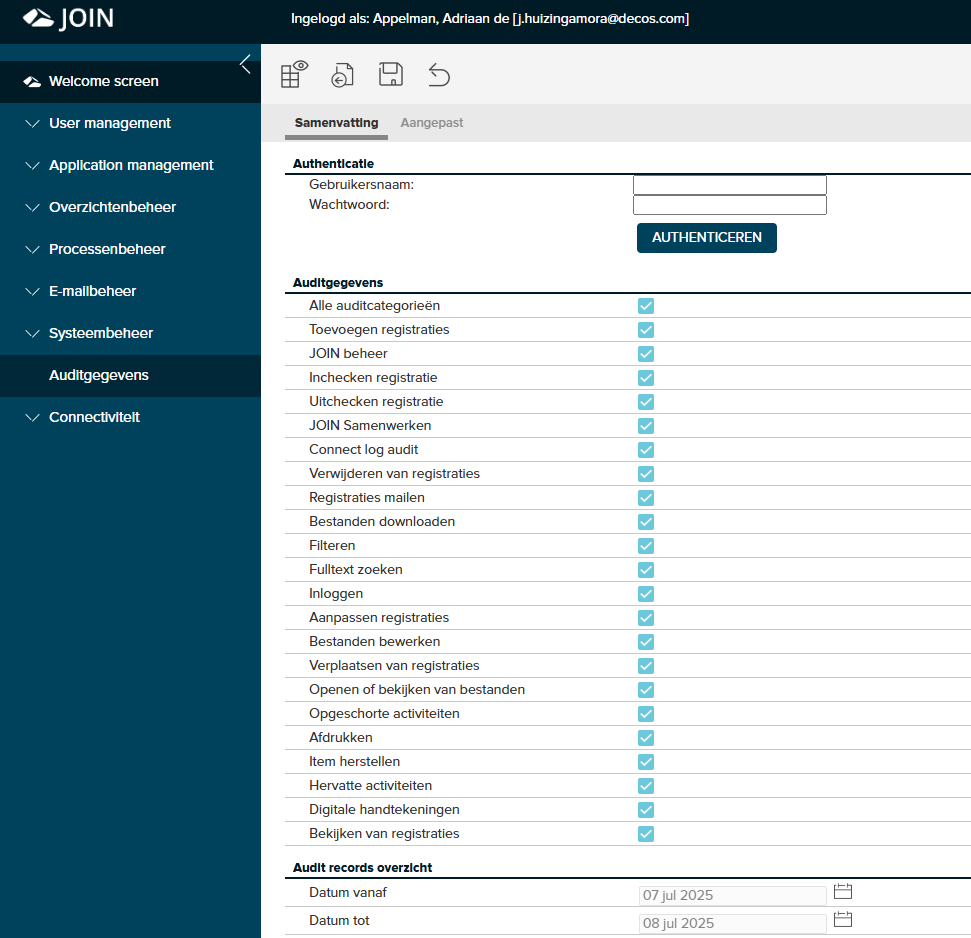Viewport: 971px width, 938px height.
Task: Expand Connectiviteit in the sidebar
Action: (94, 417)
